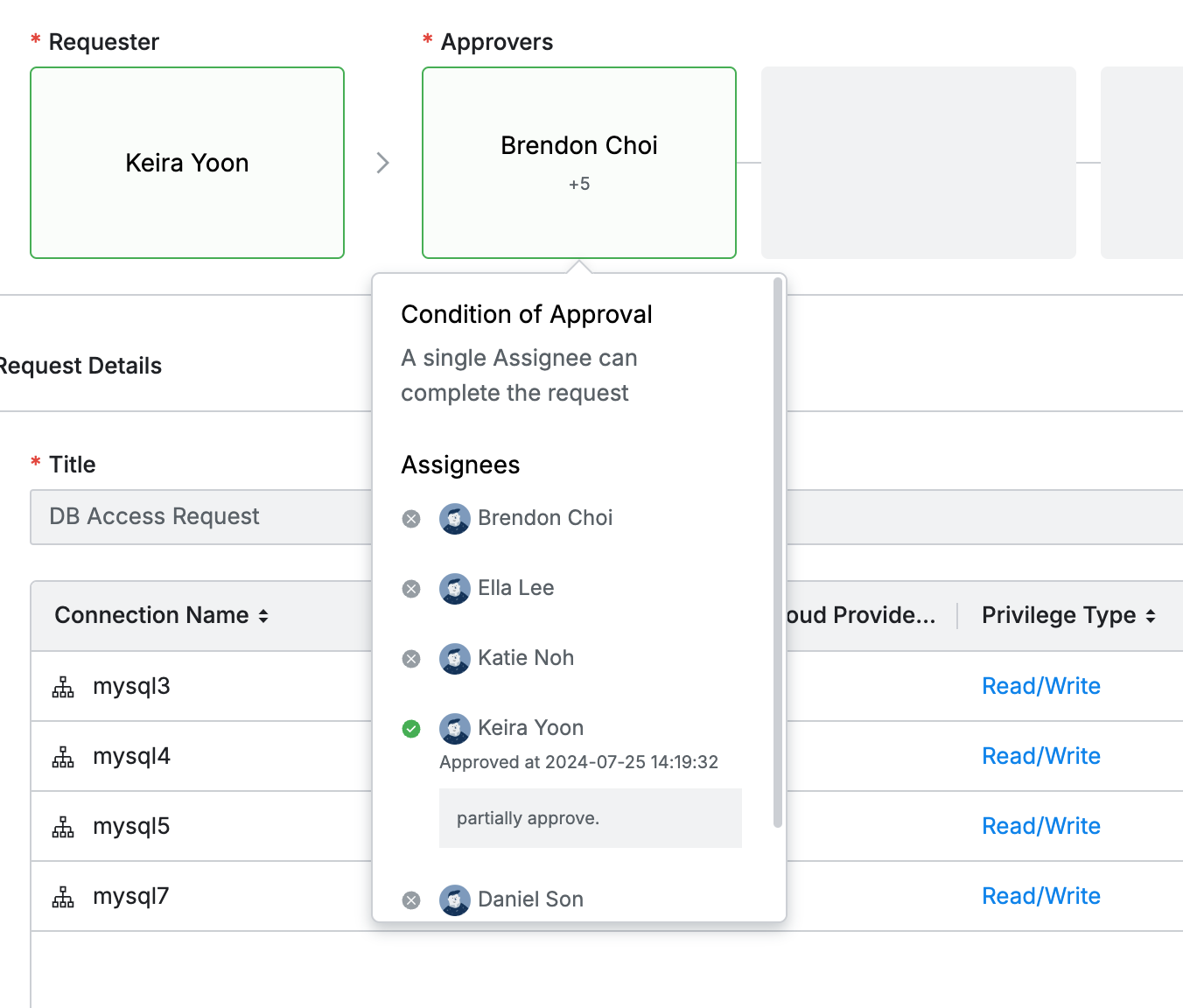
Task: Click the approval popup vertical scrollbar
Action: (777, 551)
